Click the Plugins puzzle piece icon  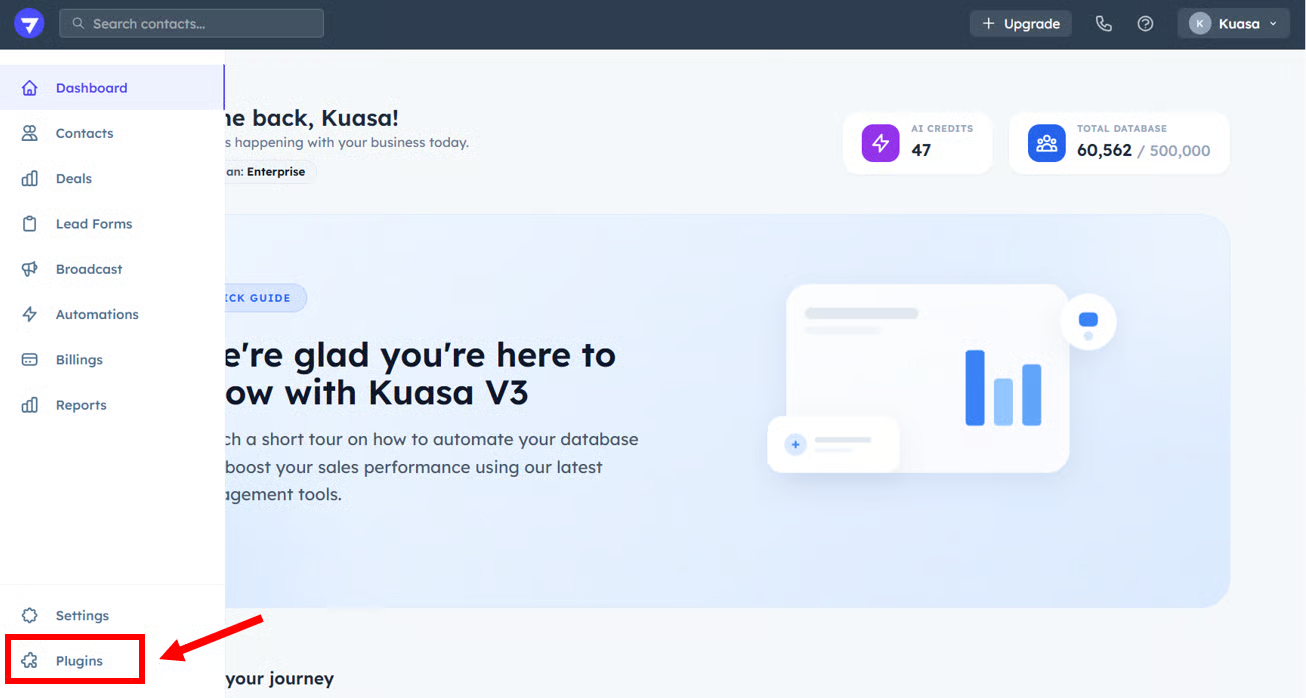point(30,661)
